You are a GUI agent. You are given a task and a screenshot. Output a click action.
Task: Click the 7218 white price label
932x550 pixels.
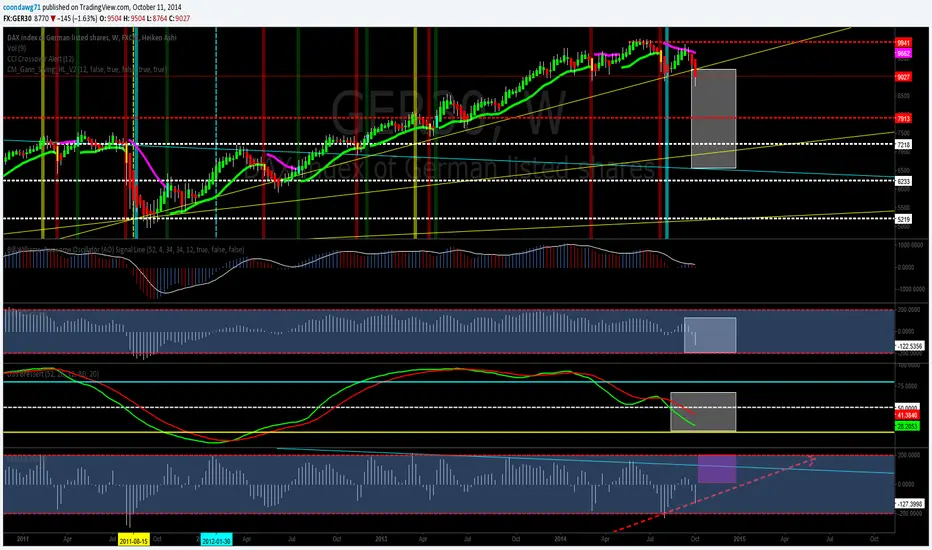pyautogui.click(x=903, y=144)
